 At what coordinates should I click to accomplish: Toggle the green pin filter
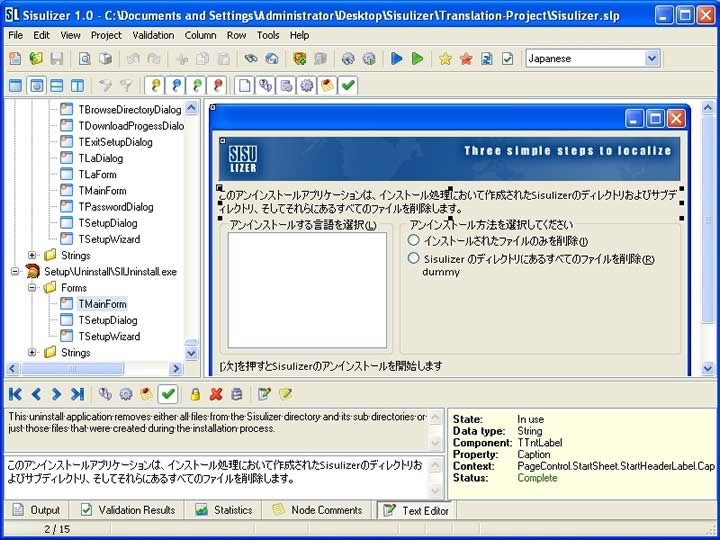tap(197, 85)
